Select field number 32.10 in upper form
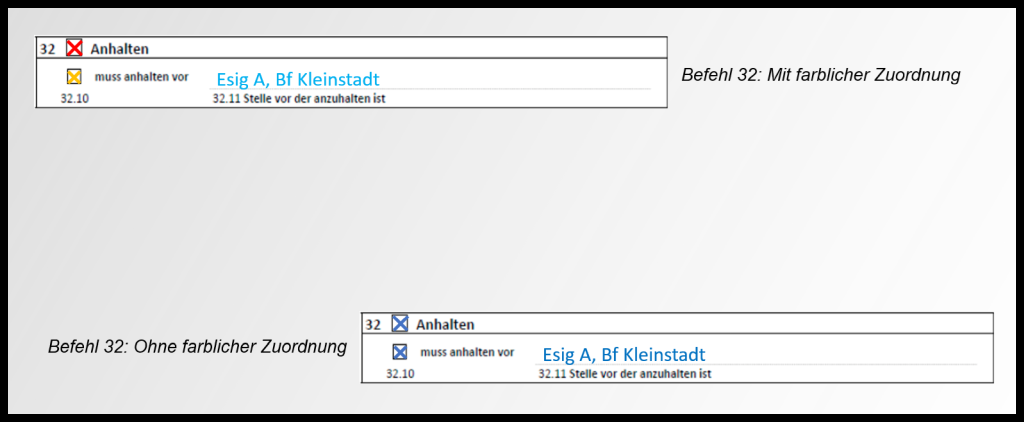The width and height of the screenshot is (1024, 422). [x=74, y=99]
